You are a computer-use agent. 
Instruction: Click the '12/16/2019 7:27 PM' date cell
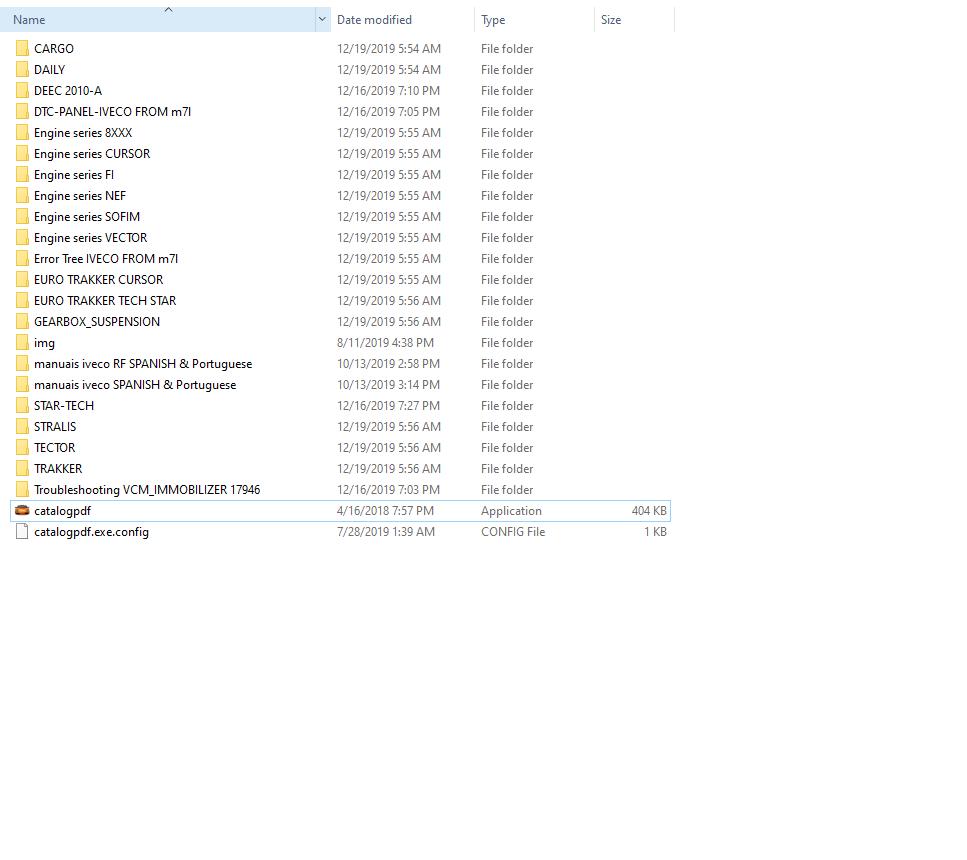pyautogui.click(x=389, y=405)
